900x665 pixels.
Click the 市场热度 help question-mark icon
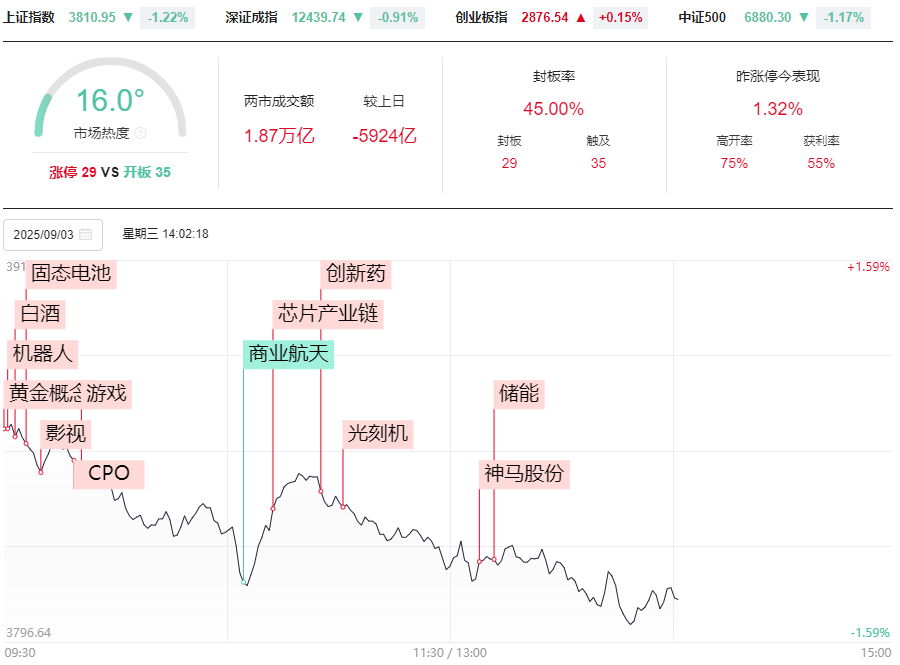tap(141, 133)
